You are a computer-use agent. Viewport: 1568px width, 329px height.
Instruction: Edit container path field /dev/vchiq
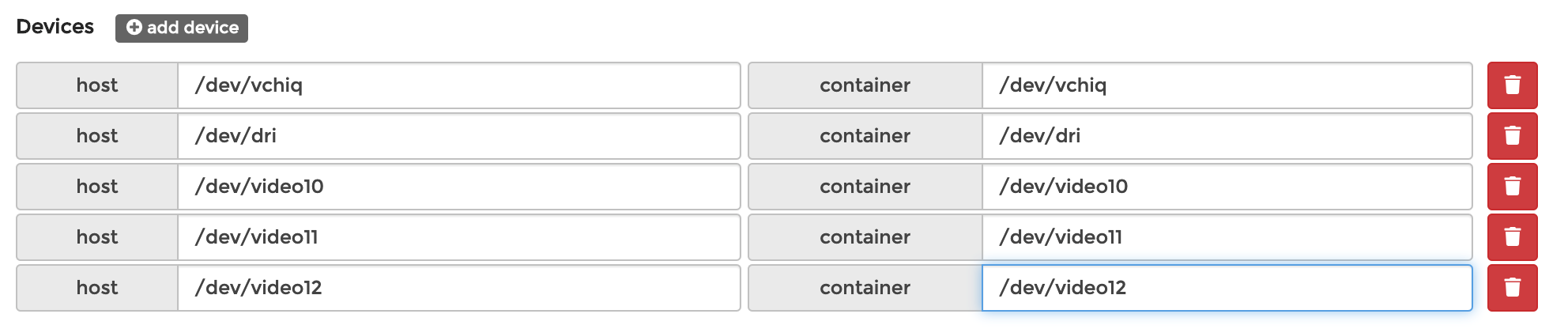[x=1227, y=85]
